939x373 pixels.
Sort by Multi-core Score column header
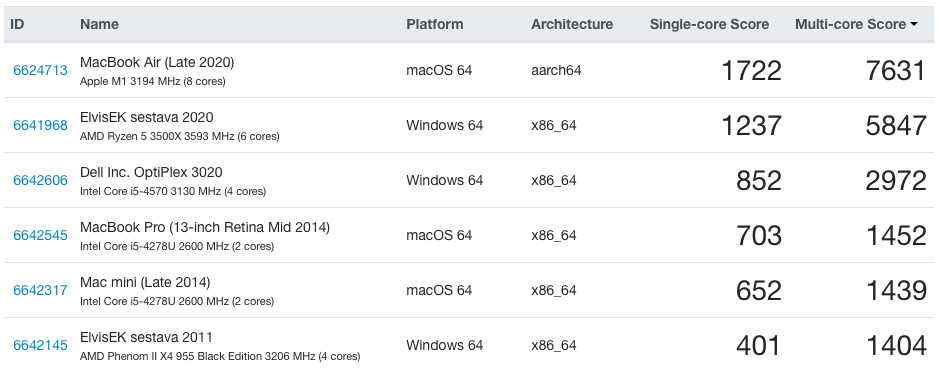856,25
